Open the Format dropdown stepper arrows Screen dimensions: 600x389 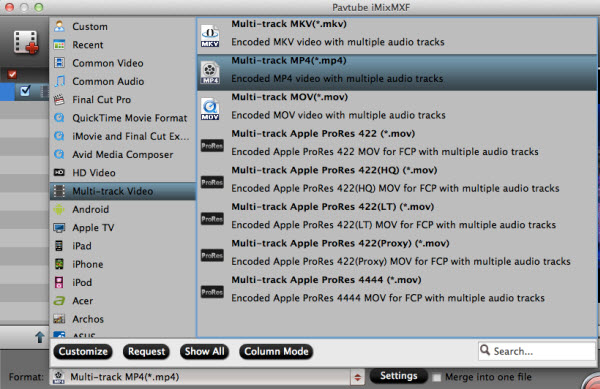tap(357, 378)
